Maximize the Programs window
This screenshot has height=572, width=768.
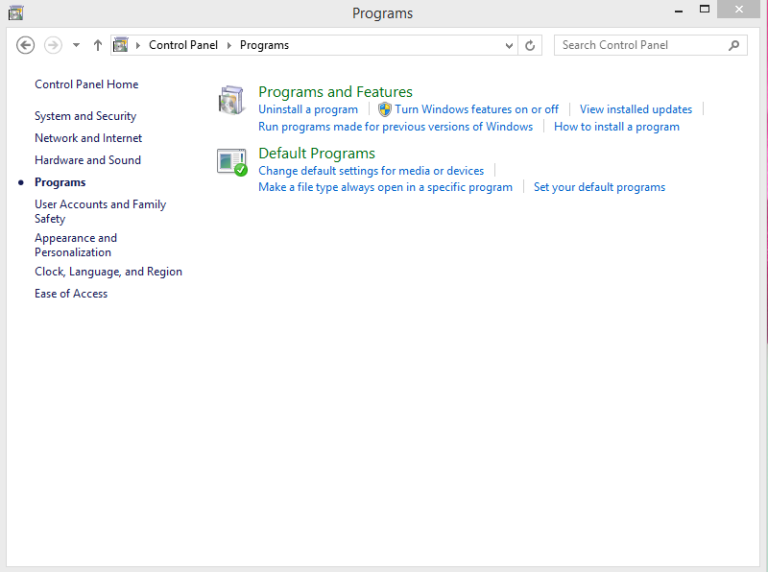(704, 9)
